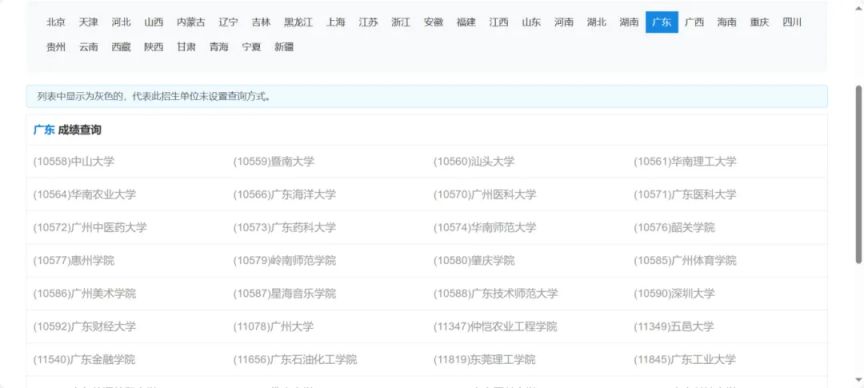This screenshot has height=388, width=864.
Task: Click the active 广东 province tab
Action: 662,22
